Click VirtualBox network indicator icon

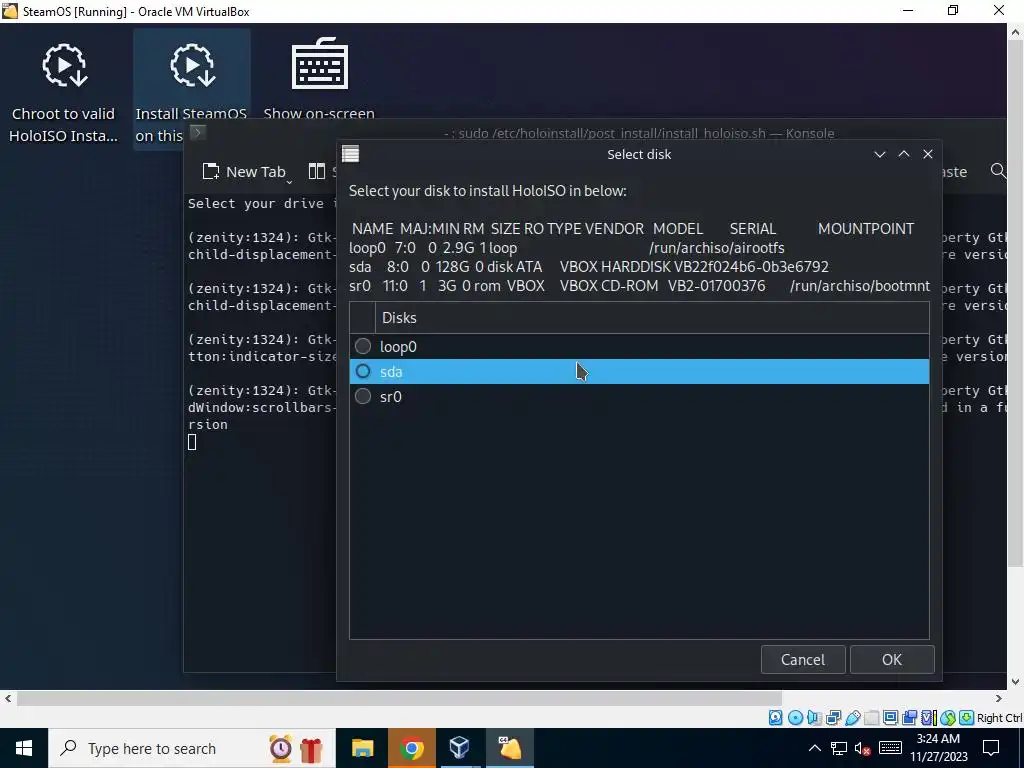coord(833,718)
